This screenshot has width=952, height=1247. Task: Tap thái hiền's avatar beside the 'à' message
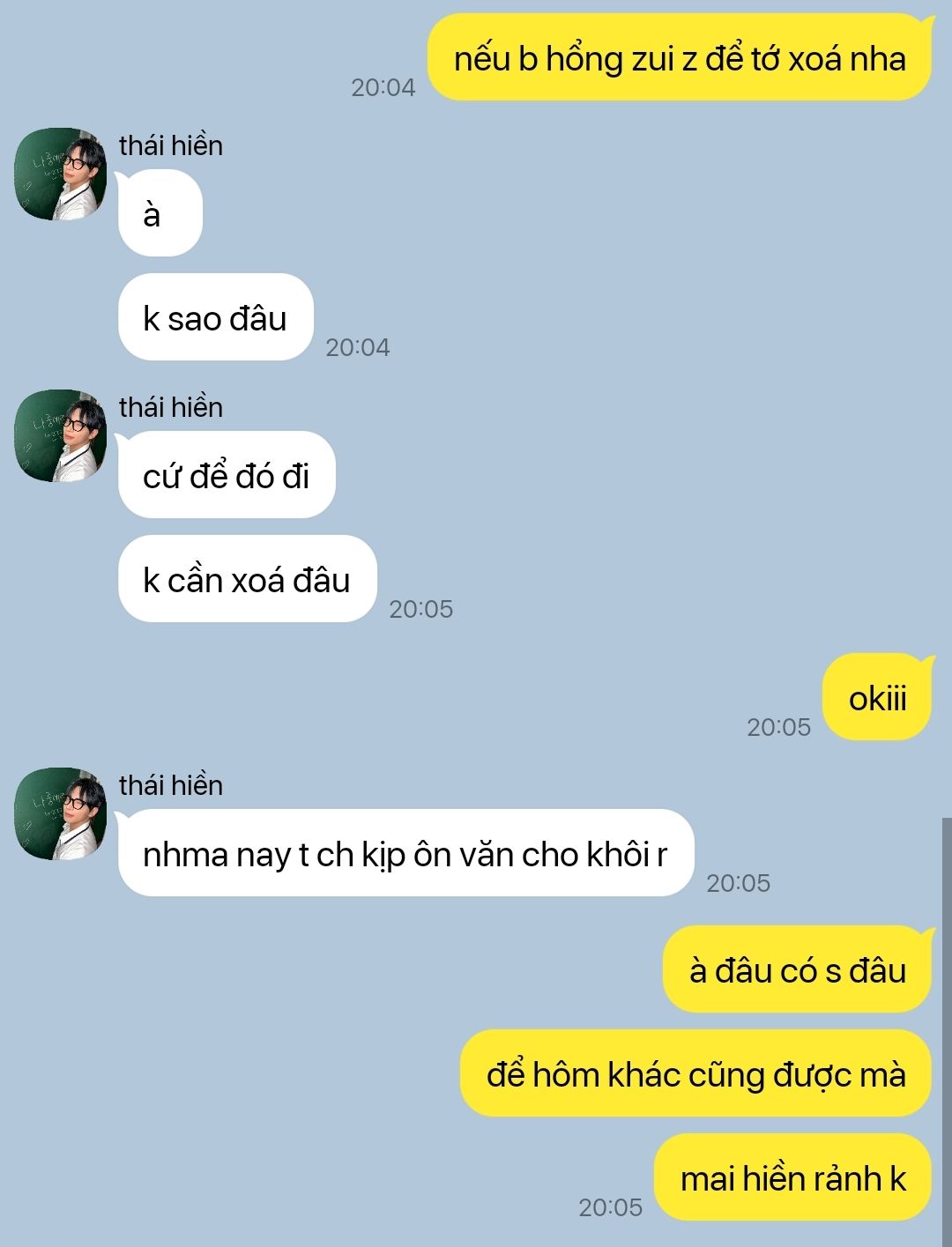61,174
